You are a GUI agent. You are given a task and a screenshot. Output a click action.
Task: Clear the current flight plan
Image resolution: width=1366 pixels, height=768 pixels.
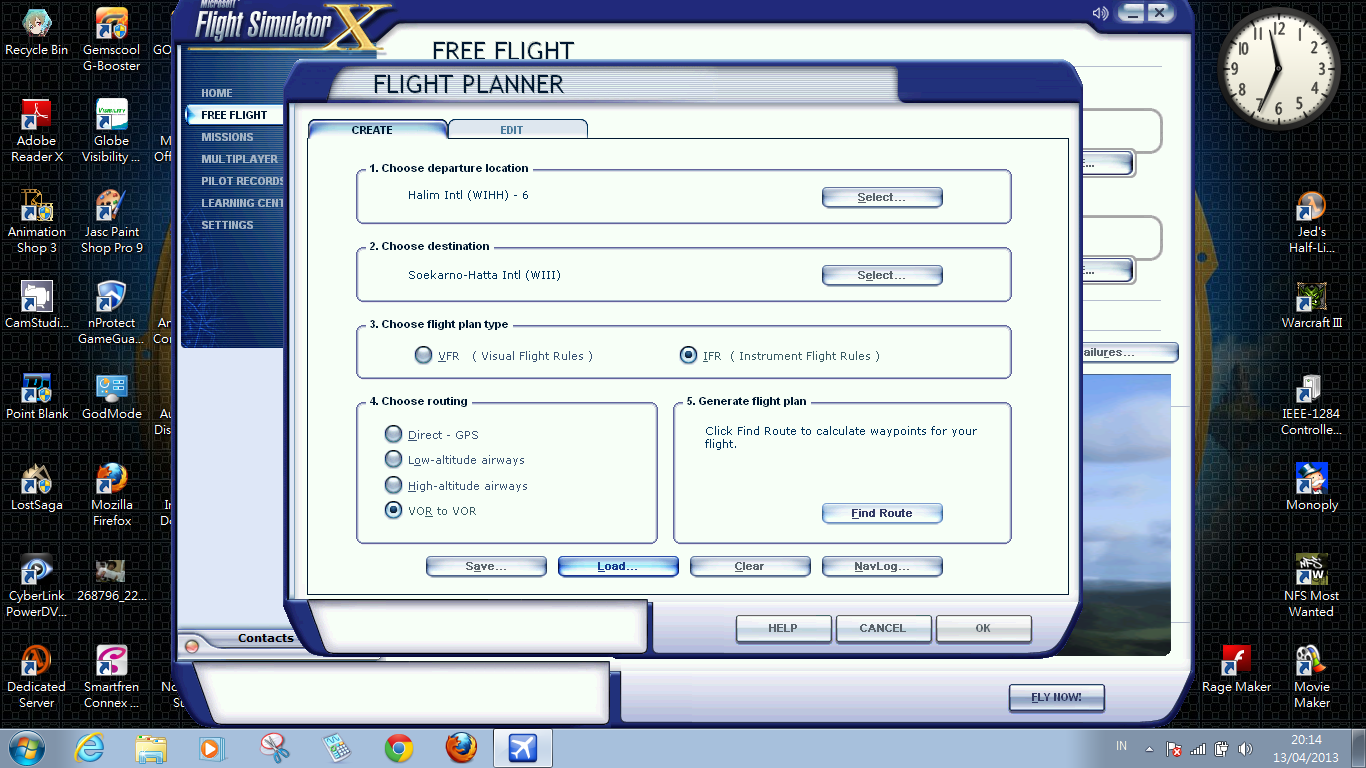750,567
